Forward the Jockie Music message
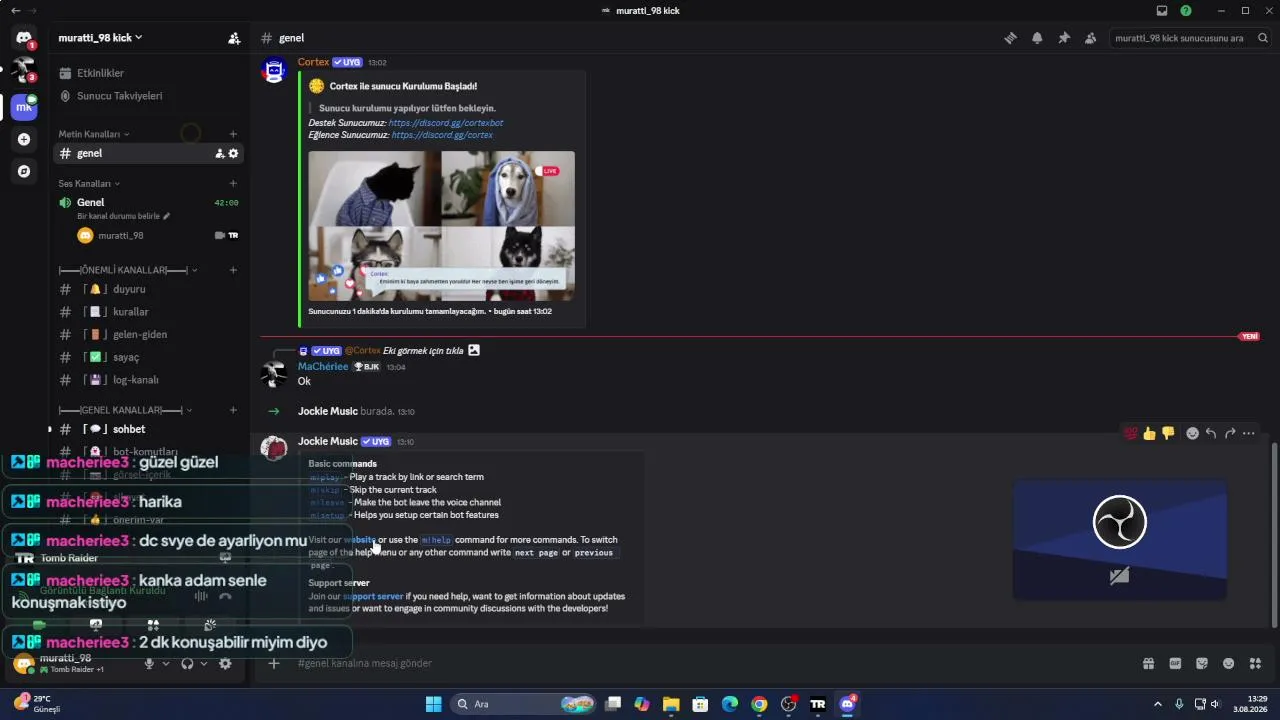The height and width of the screenshot is (720, 1280). click(x=1230, y=433)
